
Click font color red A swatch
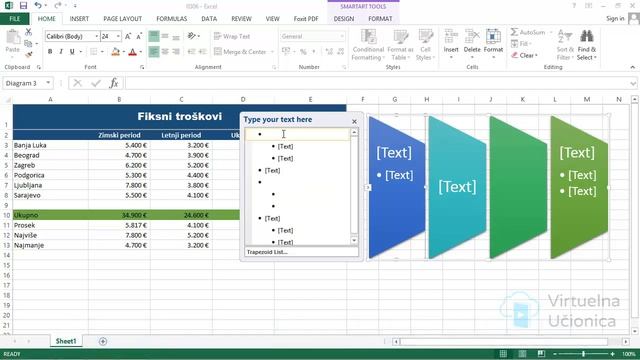(x=132, y=52)
